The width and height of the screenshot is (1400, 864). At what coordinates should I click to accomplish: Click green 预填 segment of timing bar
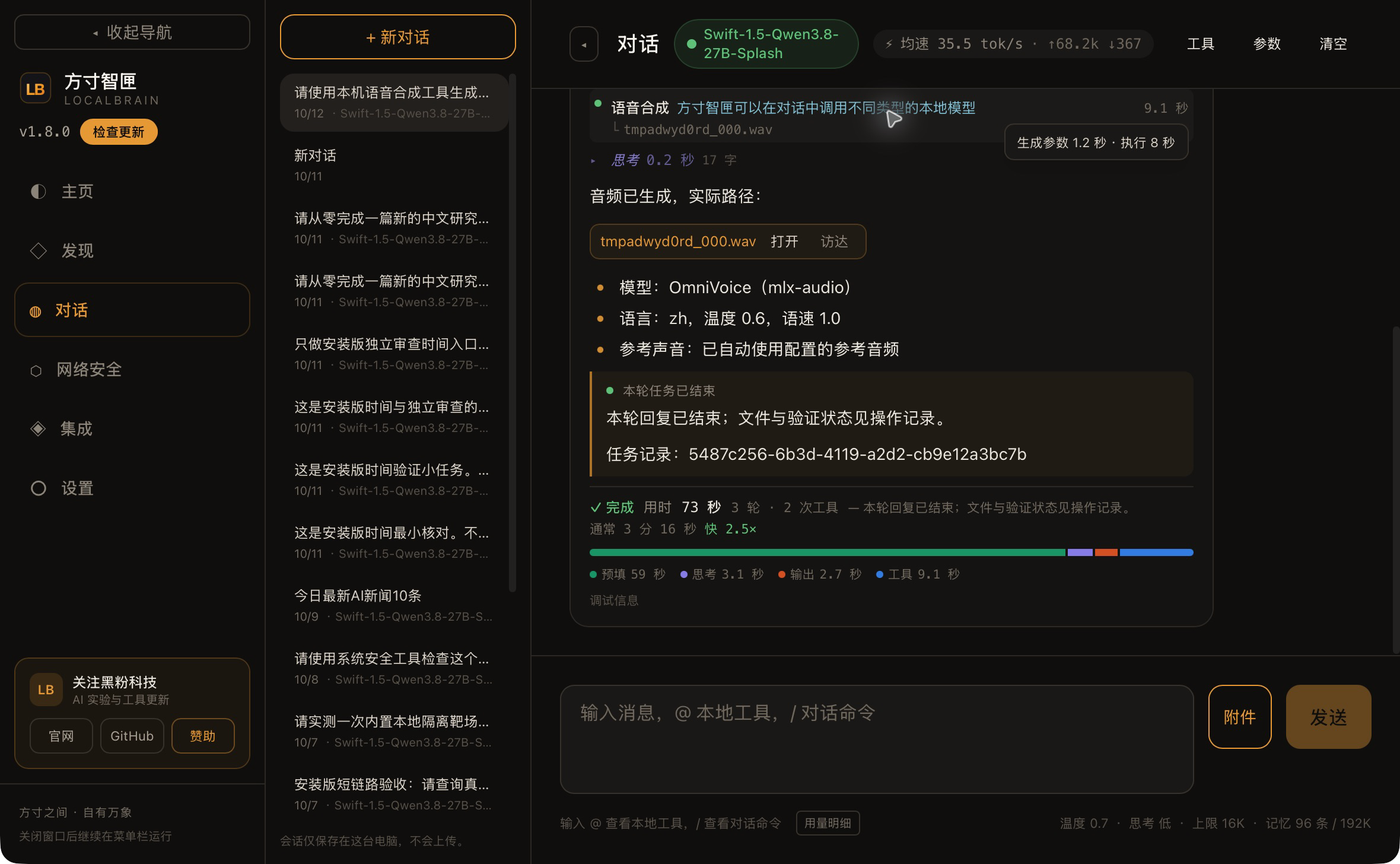click(x=828, y=552)
